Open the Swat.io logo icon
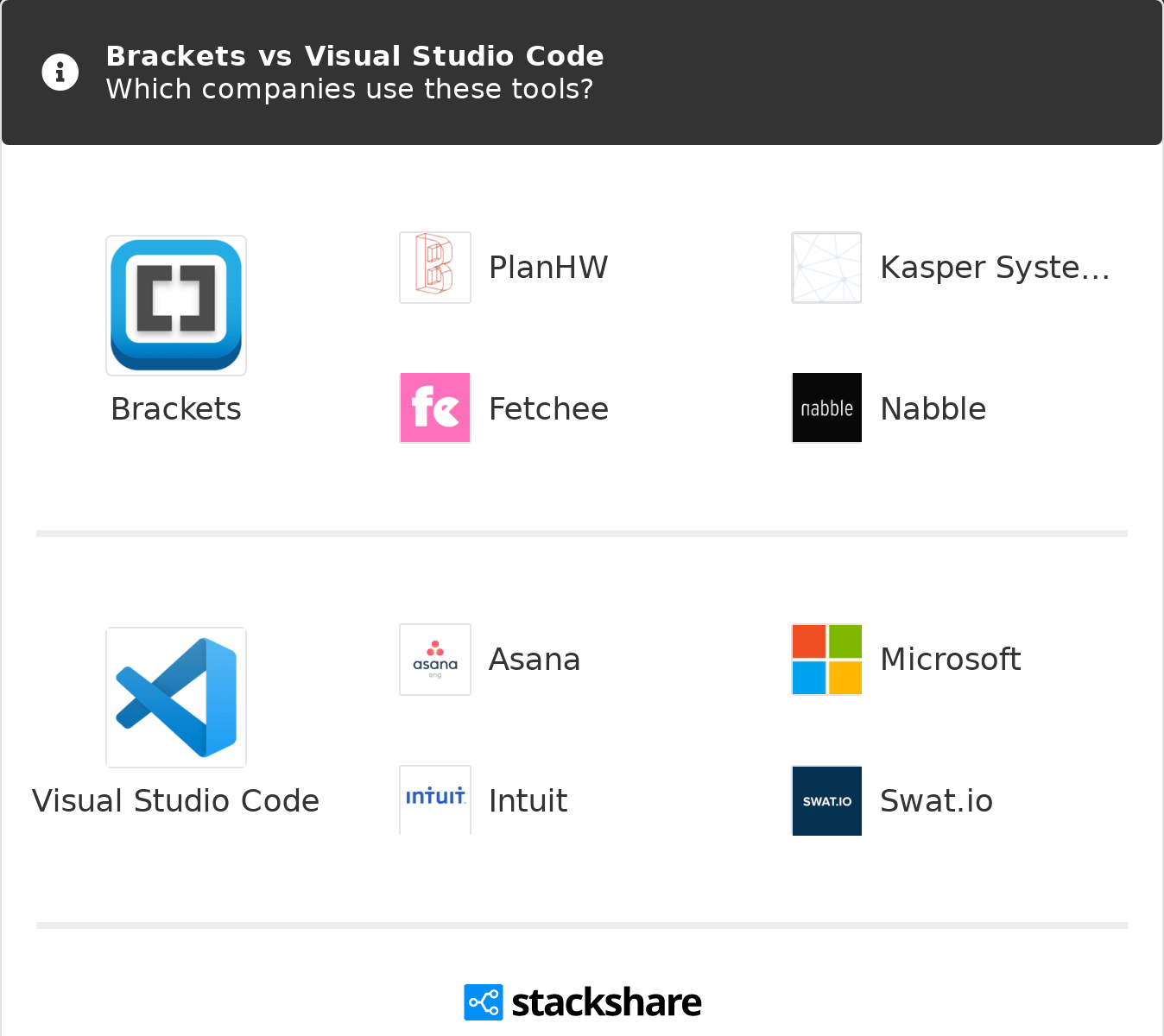 pyautogui.click(x=826, y=800)
